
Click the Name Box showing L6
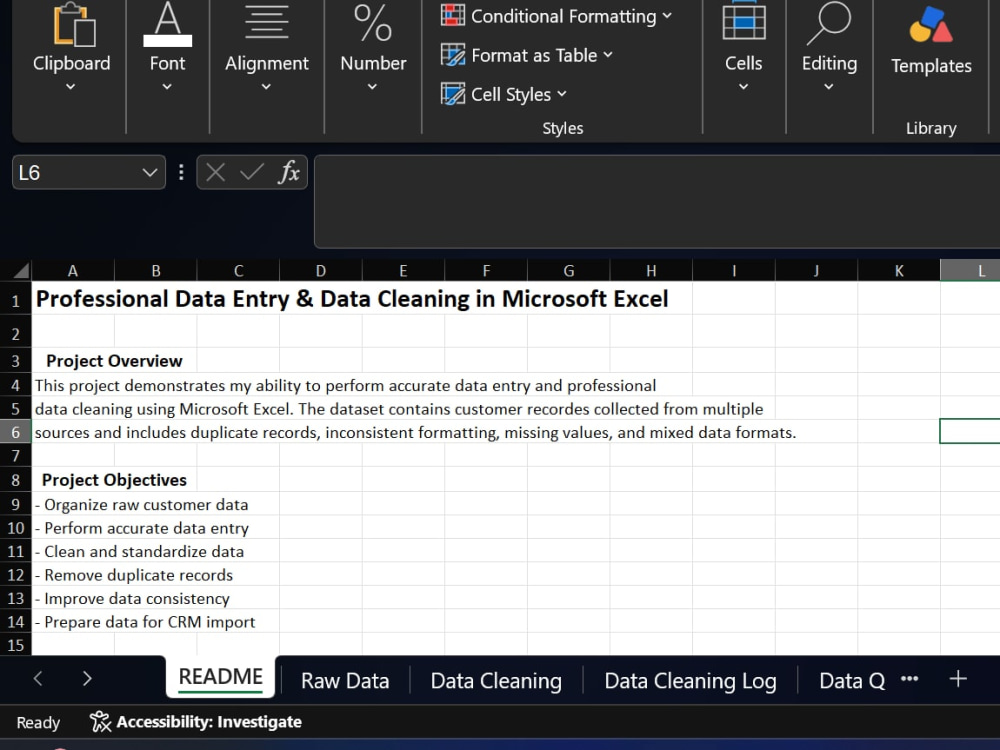tap(77, 173)
